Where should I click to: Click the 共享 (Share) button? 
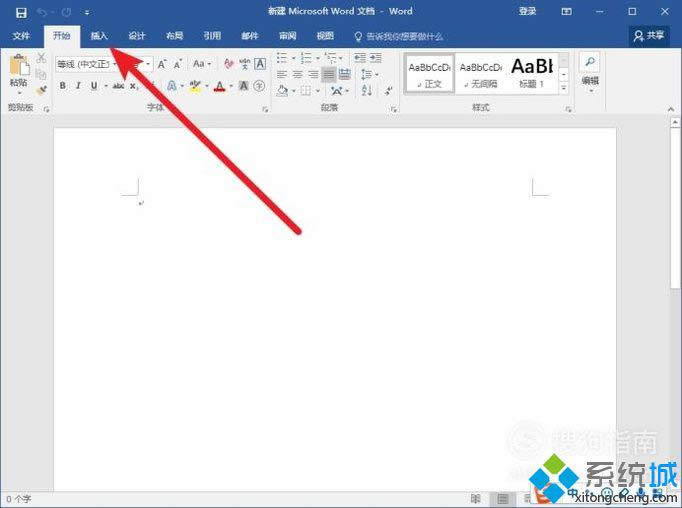pos(649,36)
